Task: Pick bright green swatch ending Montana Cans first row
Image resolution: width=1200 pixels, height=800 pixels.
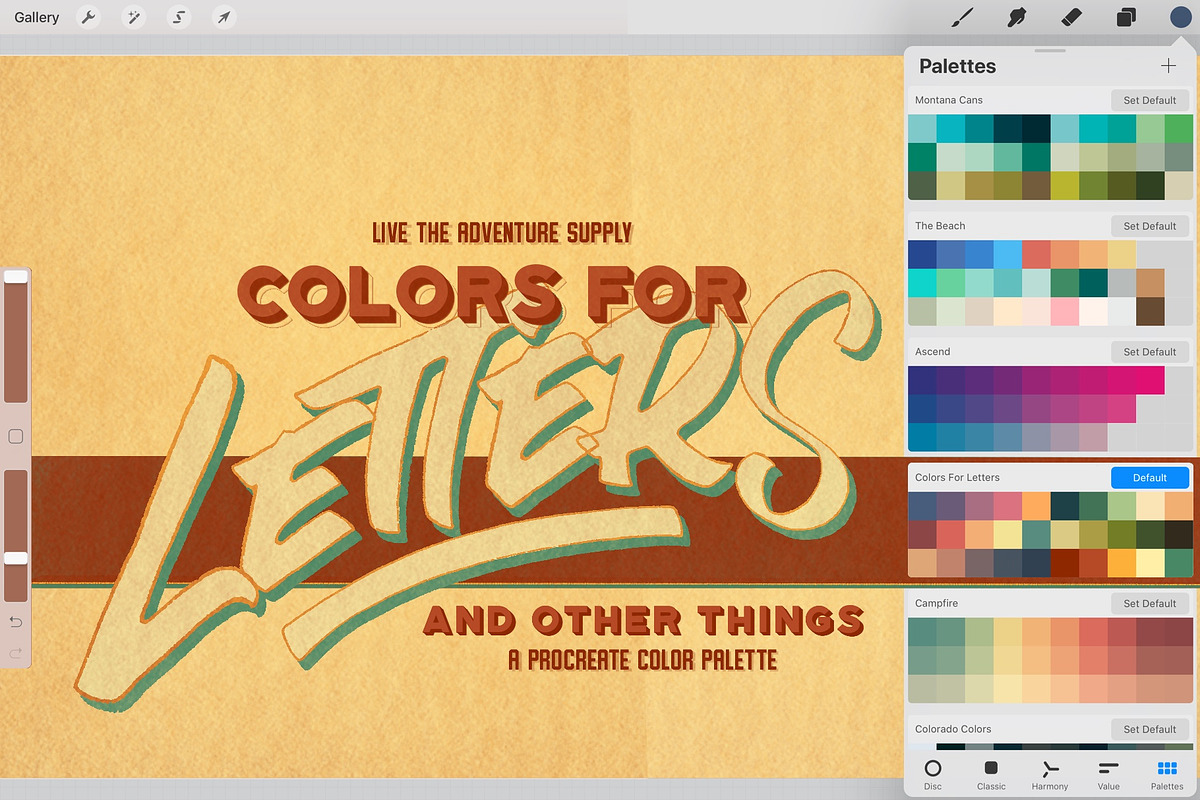Action: click(1179, 128)
